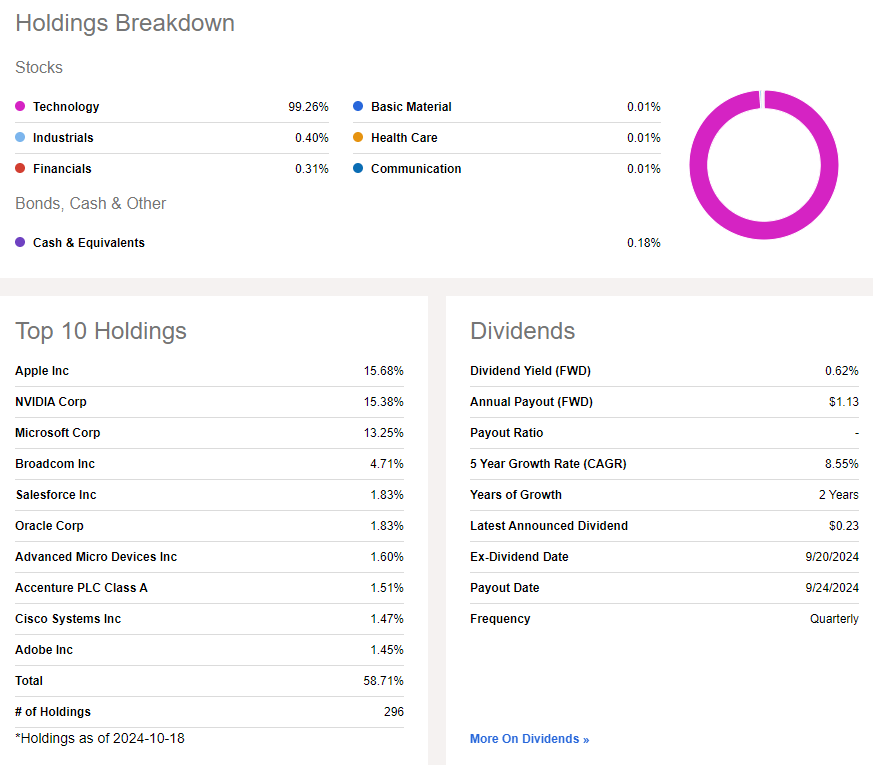Click the pink donut chart ring
The image size is (873, 765).
click(x=764, y=230)
